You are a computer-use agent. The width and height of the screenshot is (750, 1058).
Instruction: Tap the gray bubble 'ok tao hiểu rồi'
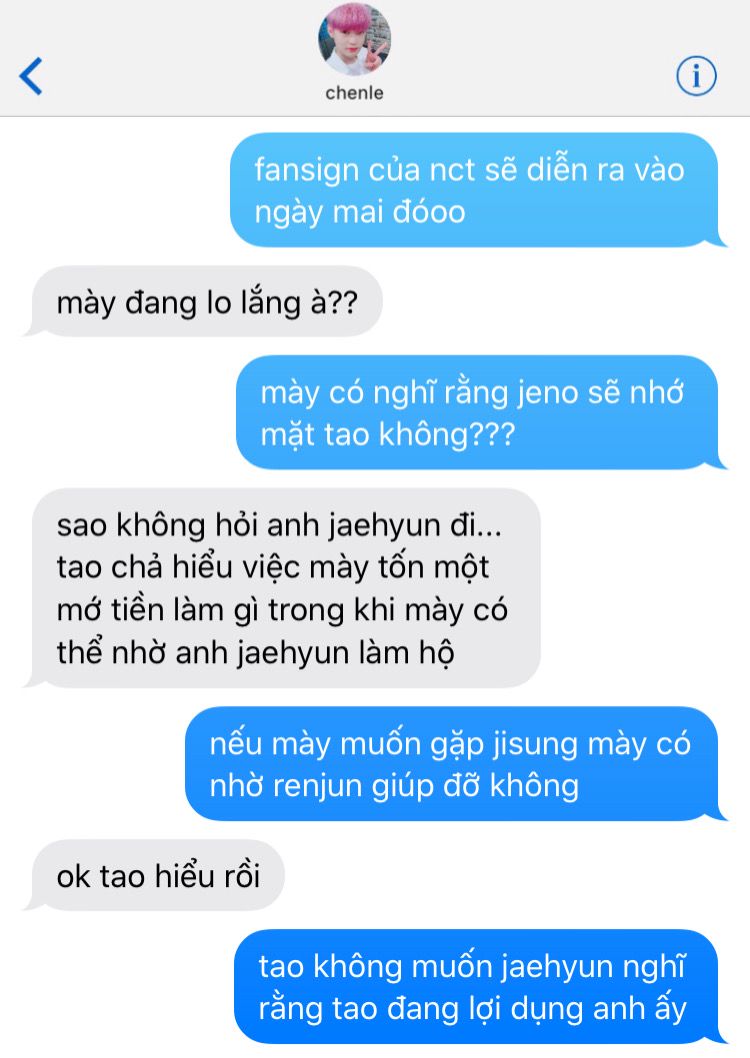pos(154,876)
